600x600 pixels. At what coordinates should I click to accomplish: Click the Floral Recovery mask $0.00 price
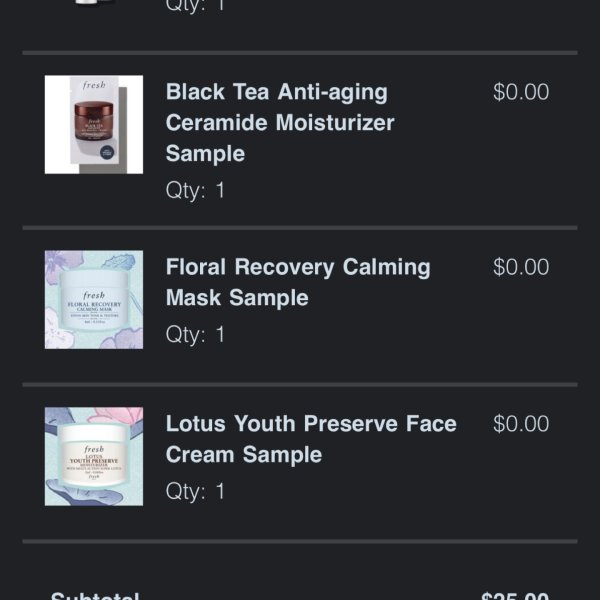pyautogui.click(x=521, y=267)
